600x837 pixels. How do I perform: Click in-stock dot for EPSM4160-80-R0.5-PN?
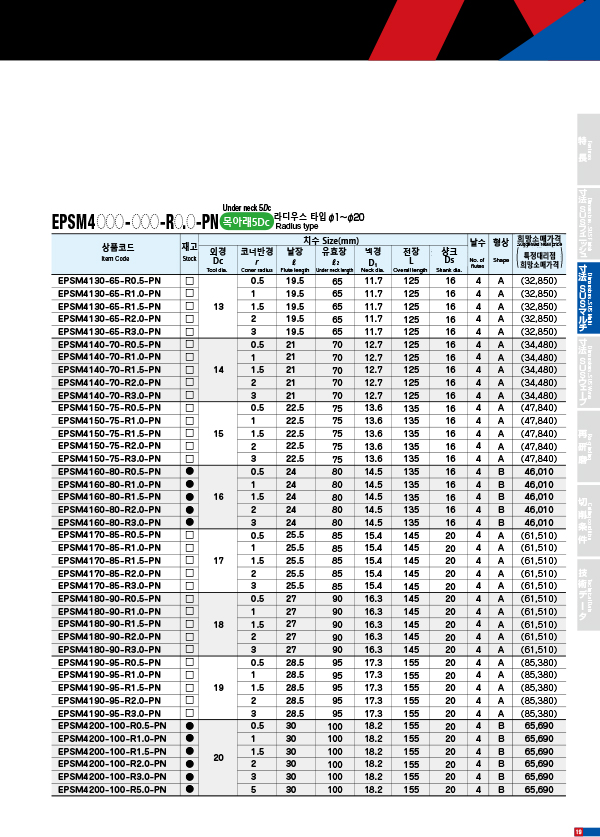[x=190, y=471]
